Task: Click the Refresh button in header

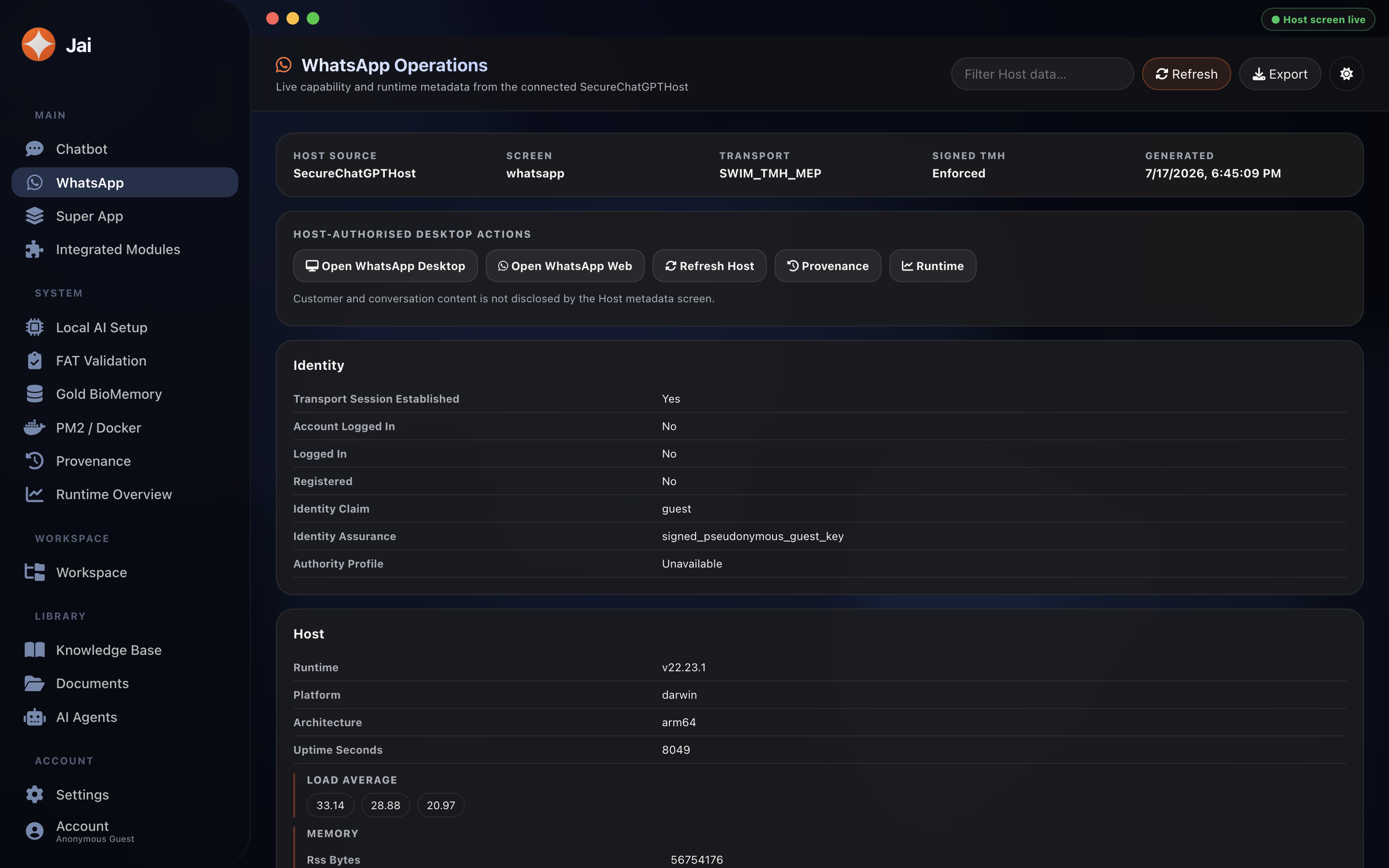Action: click(x=1186, y=74)
